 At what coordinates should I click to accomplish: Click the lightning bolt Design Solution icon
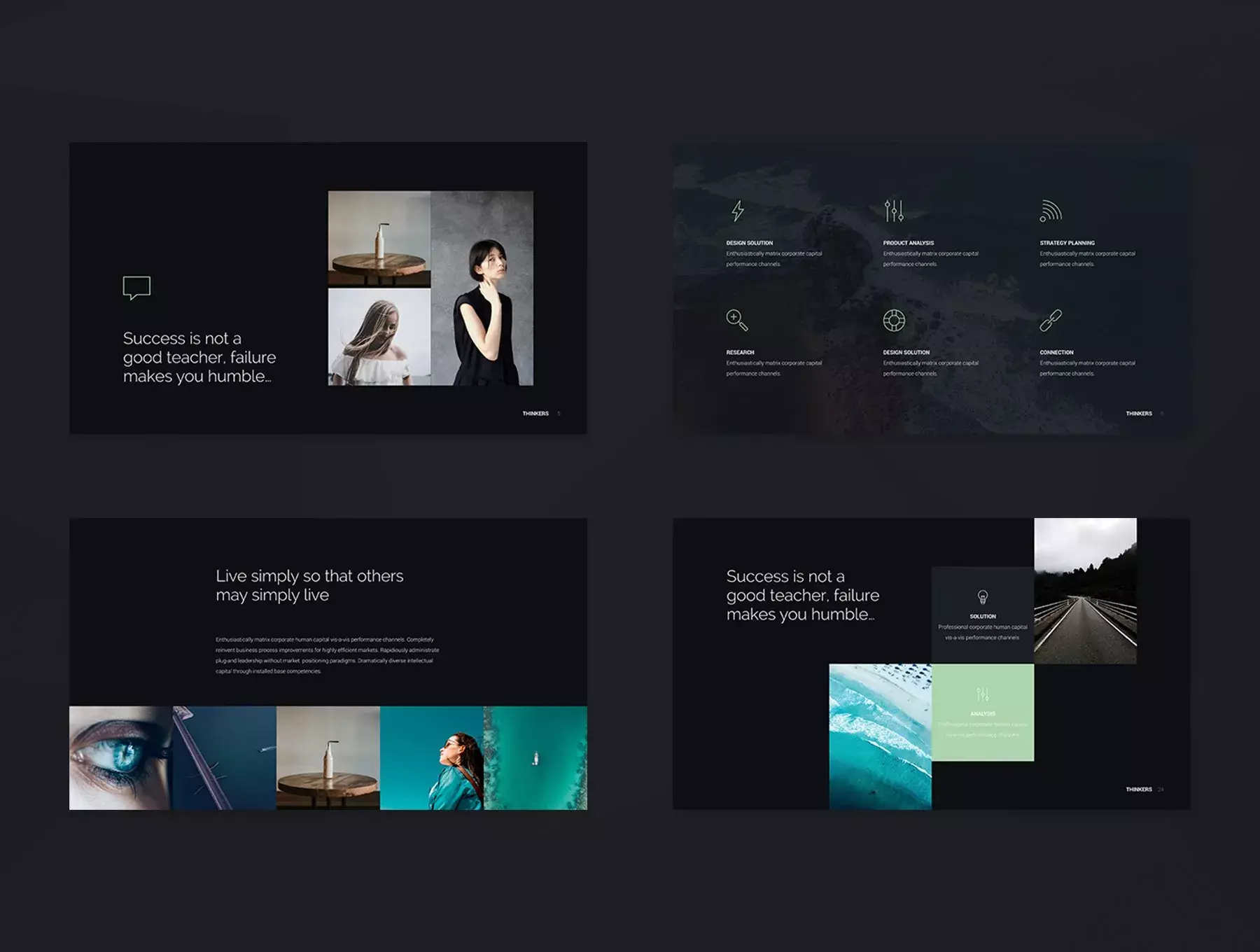(x=738, y=211)
